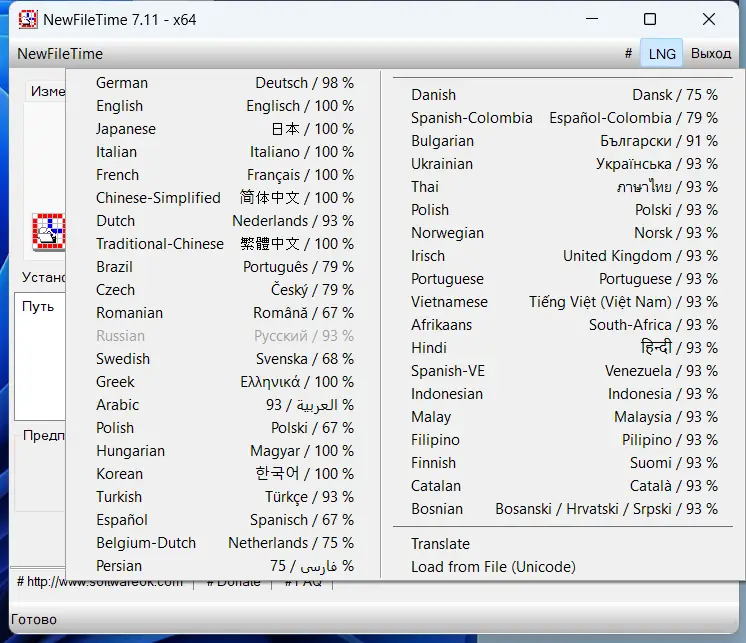Image resolution: width=746 pixels, height=643 pixels.
Task: Select English language option
Action: pos(224,106)
